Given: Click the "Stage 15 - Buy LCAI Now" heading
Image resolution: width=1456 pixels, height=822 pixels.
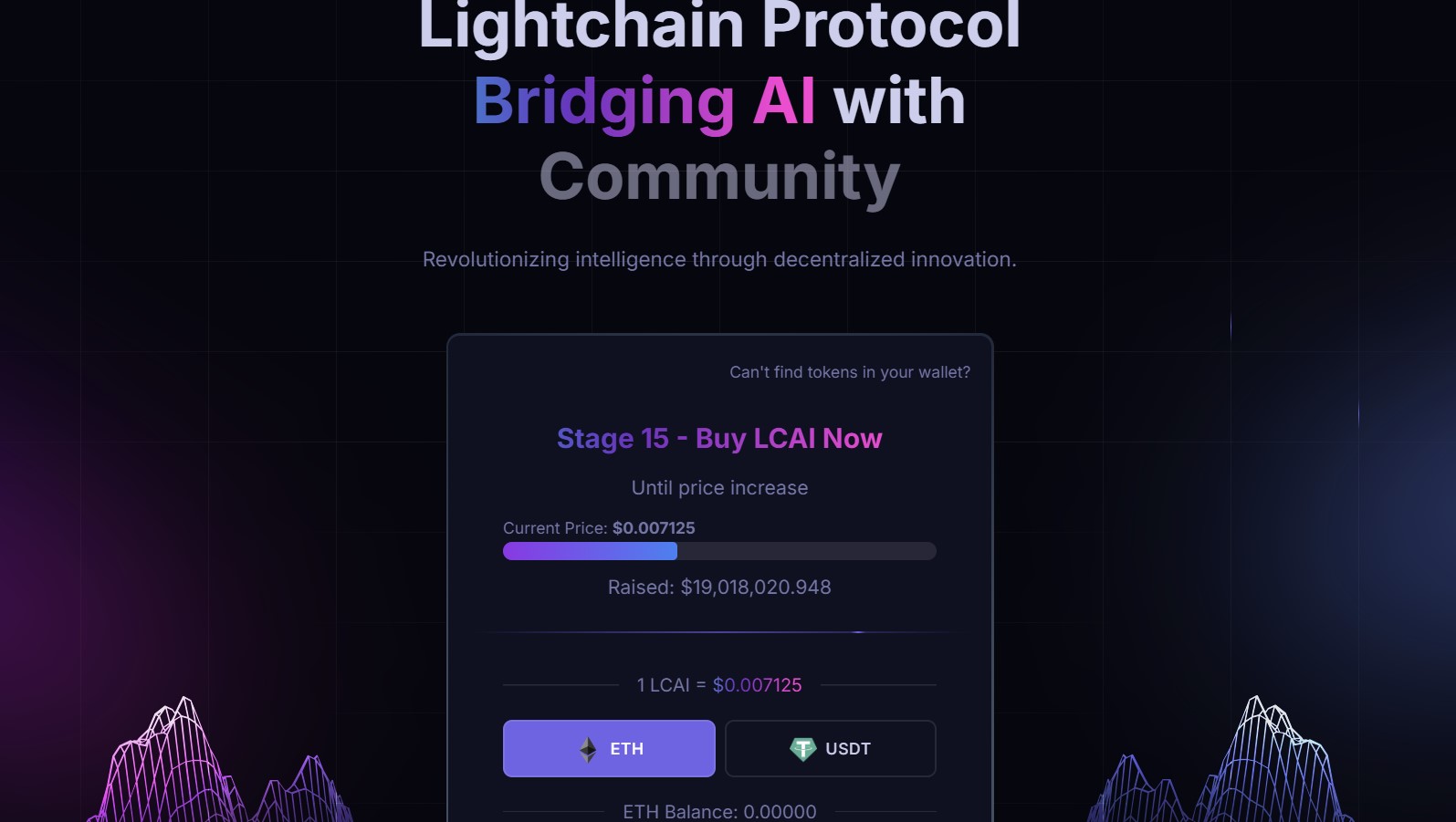Looking at the screenshot, I should coord(719,438).
